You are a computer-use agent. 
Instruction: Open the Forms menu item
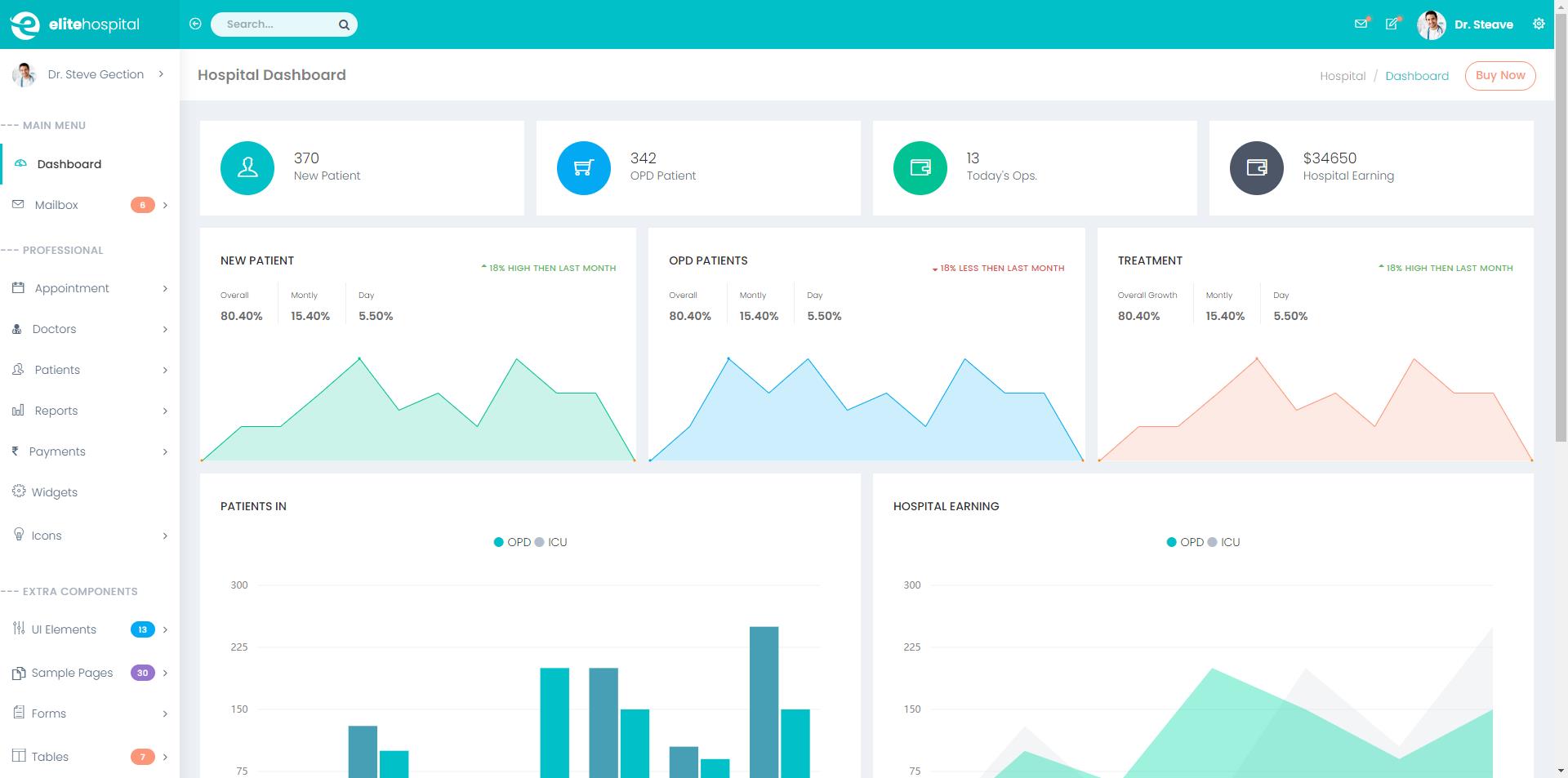(90, 714)
